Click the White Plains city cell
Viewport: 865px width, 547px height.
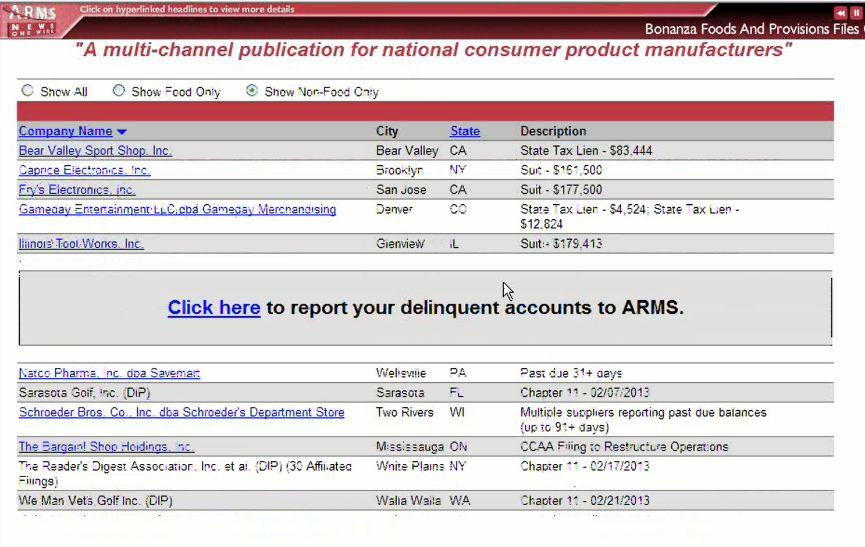tap(410, 466)
